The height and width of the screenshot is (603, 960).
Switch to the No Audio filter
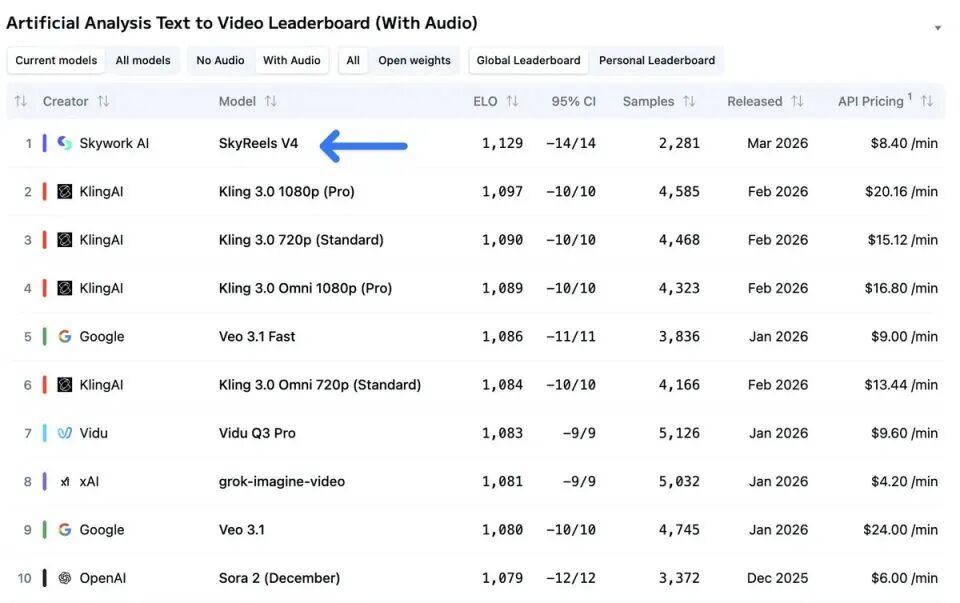(220, 60)
